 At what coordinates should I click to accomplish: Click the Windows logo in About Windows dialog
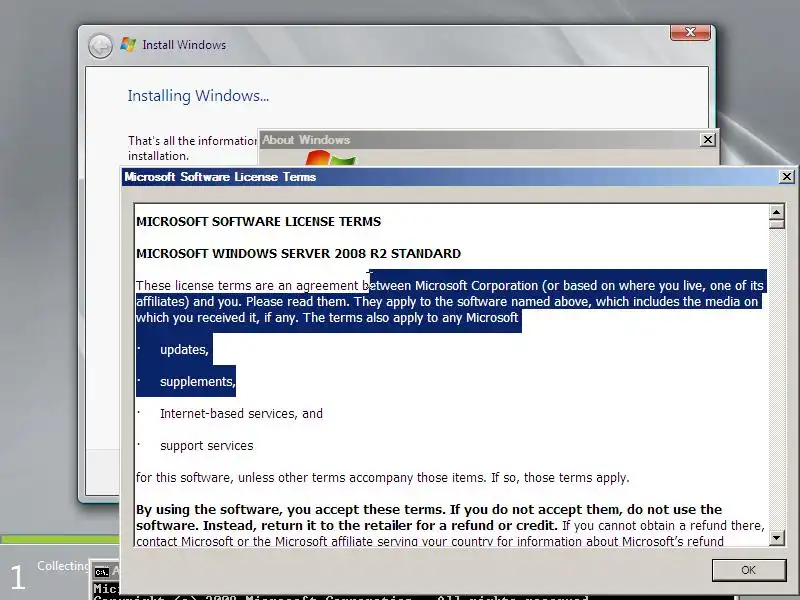(330, 158)
